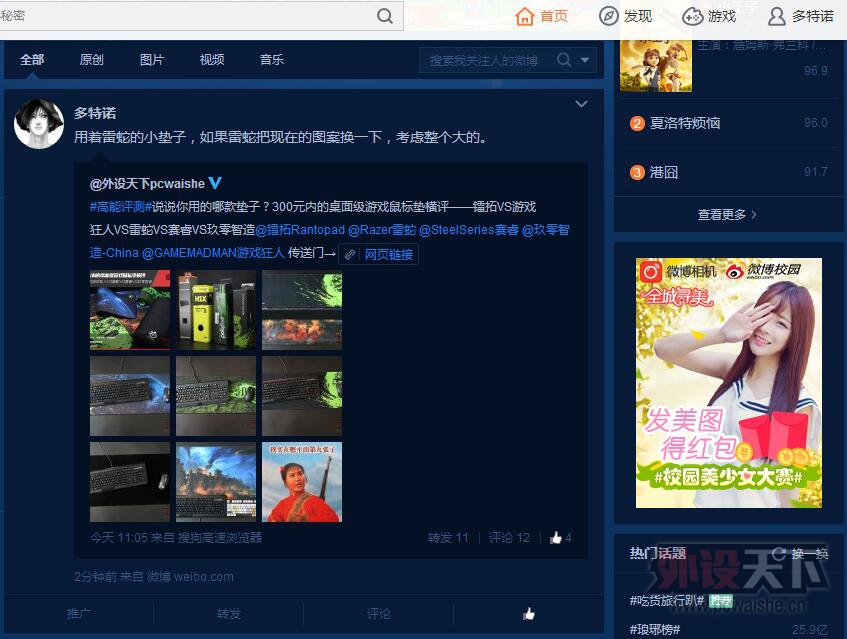Open the search filter dropdown arrow
Viewport: 847px width, 639px height.
click(x=585, y=60)
